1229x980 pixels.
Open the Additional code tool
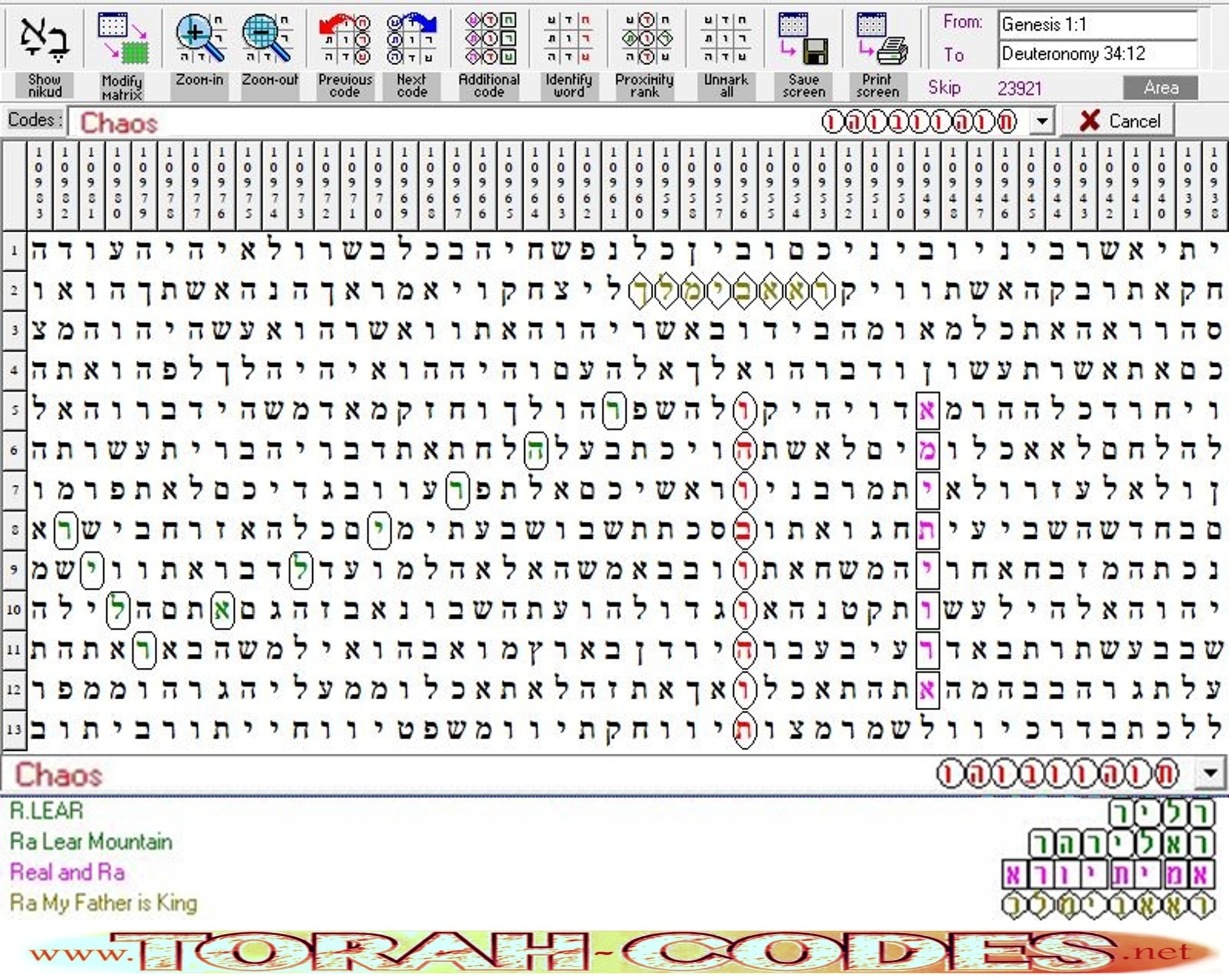click(x=490, y=39)
